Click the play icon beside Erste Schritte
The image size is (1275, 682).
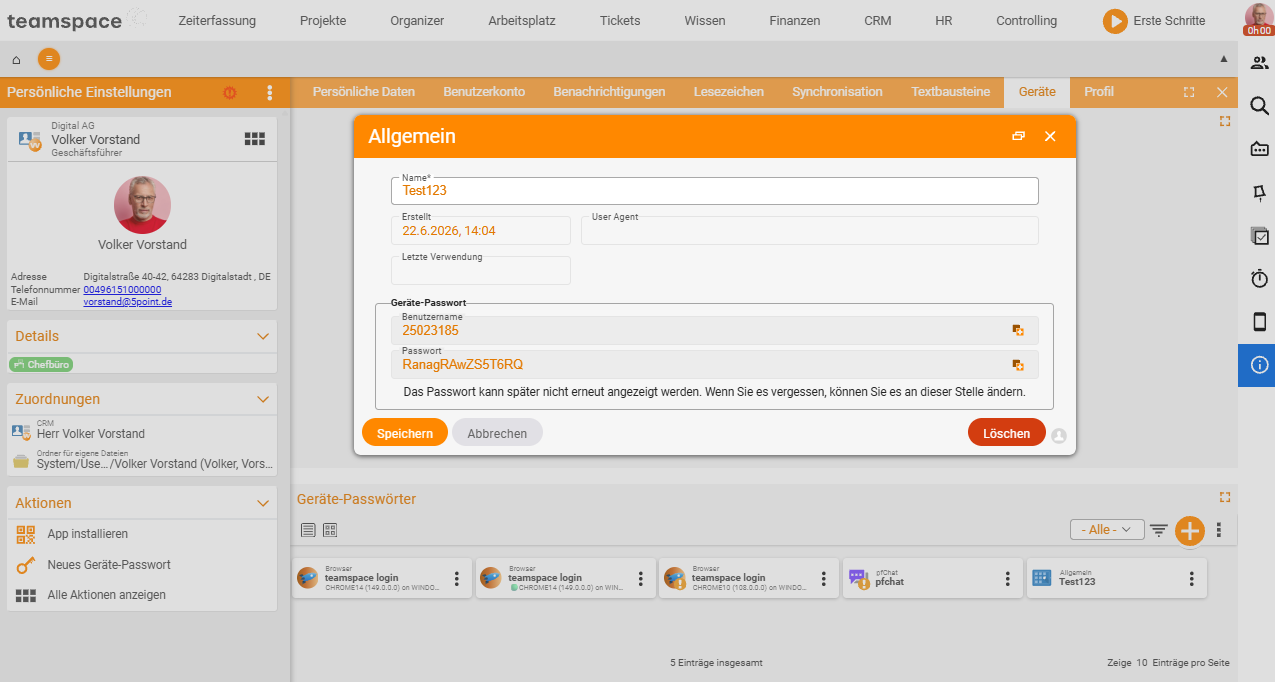[x=1115, y=21]
